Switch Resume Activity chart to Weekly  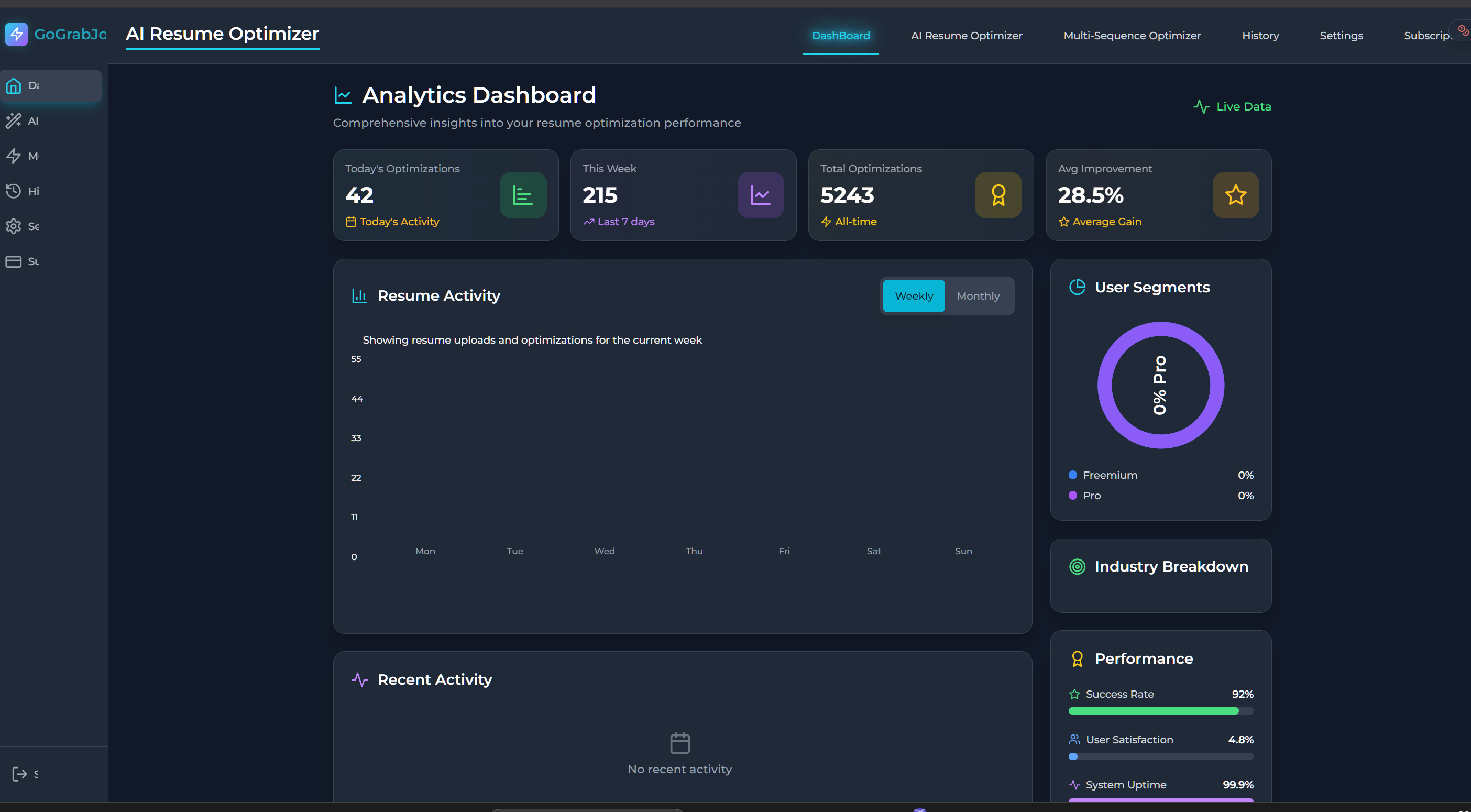(x=914, y=296)
